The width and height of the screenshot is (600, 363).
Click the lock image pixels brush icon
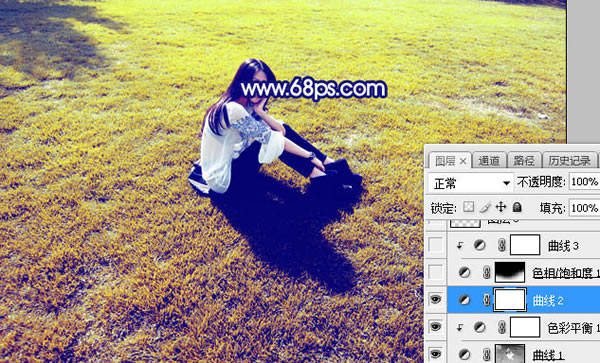[x=485, y=207]
